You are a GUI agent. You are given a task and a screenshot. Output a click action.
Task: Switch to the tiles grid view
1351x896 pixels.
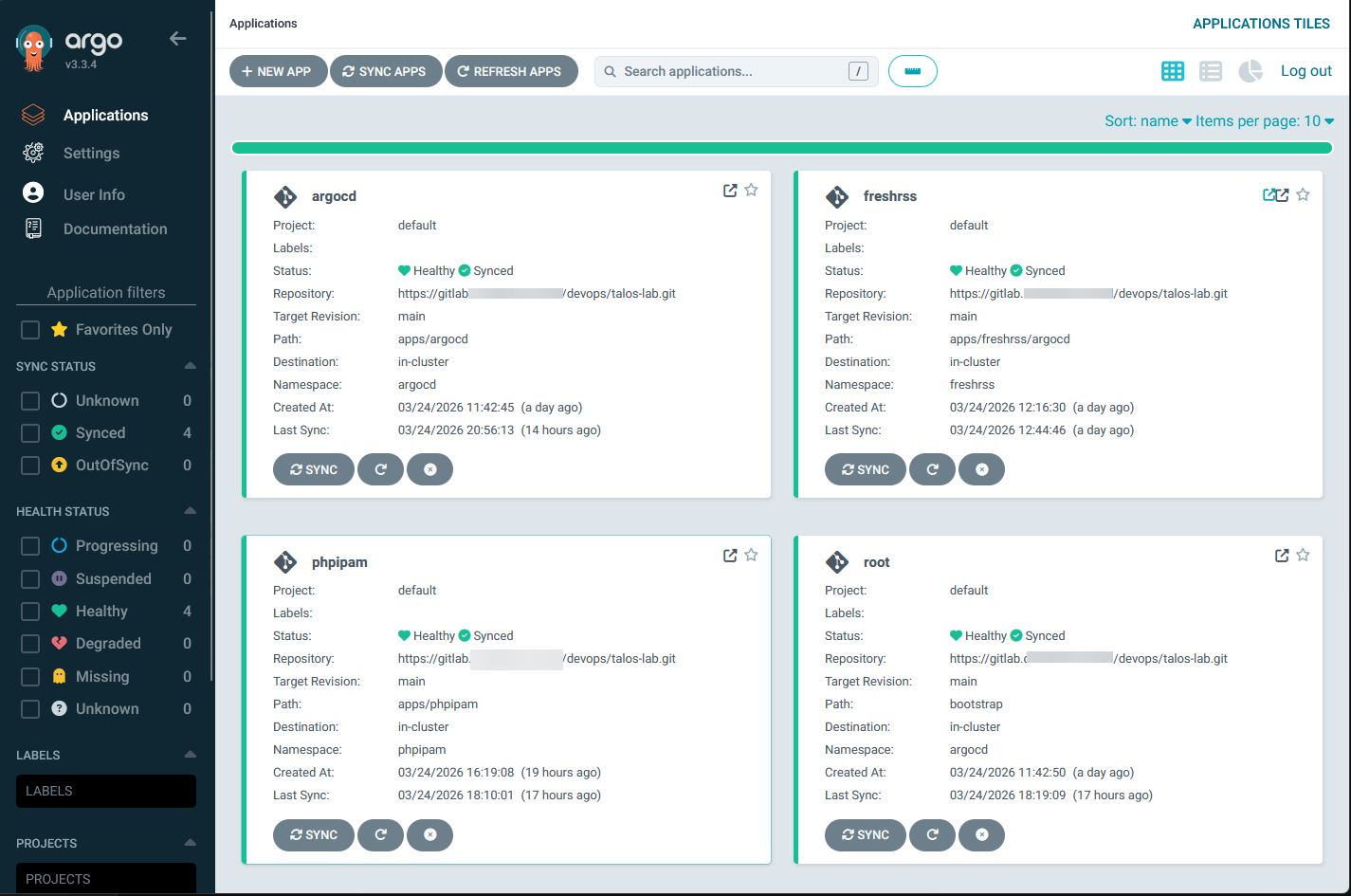click(x=1173, y=71)
